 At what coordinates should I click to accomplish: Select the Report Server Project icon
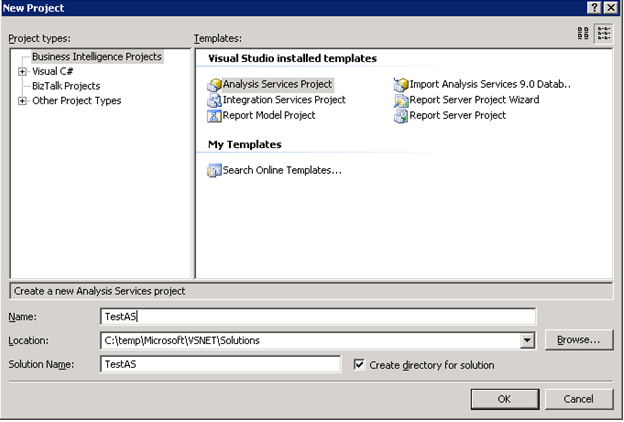click(401, 115)
